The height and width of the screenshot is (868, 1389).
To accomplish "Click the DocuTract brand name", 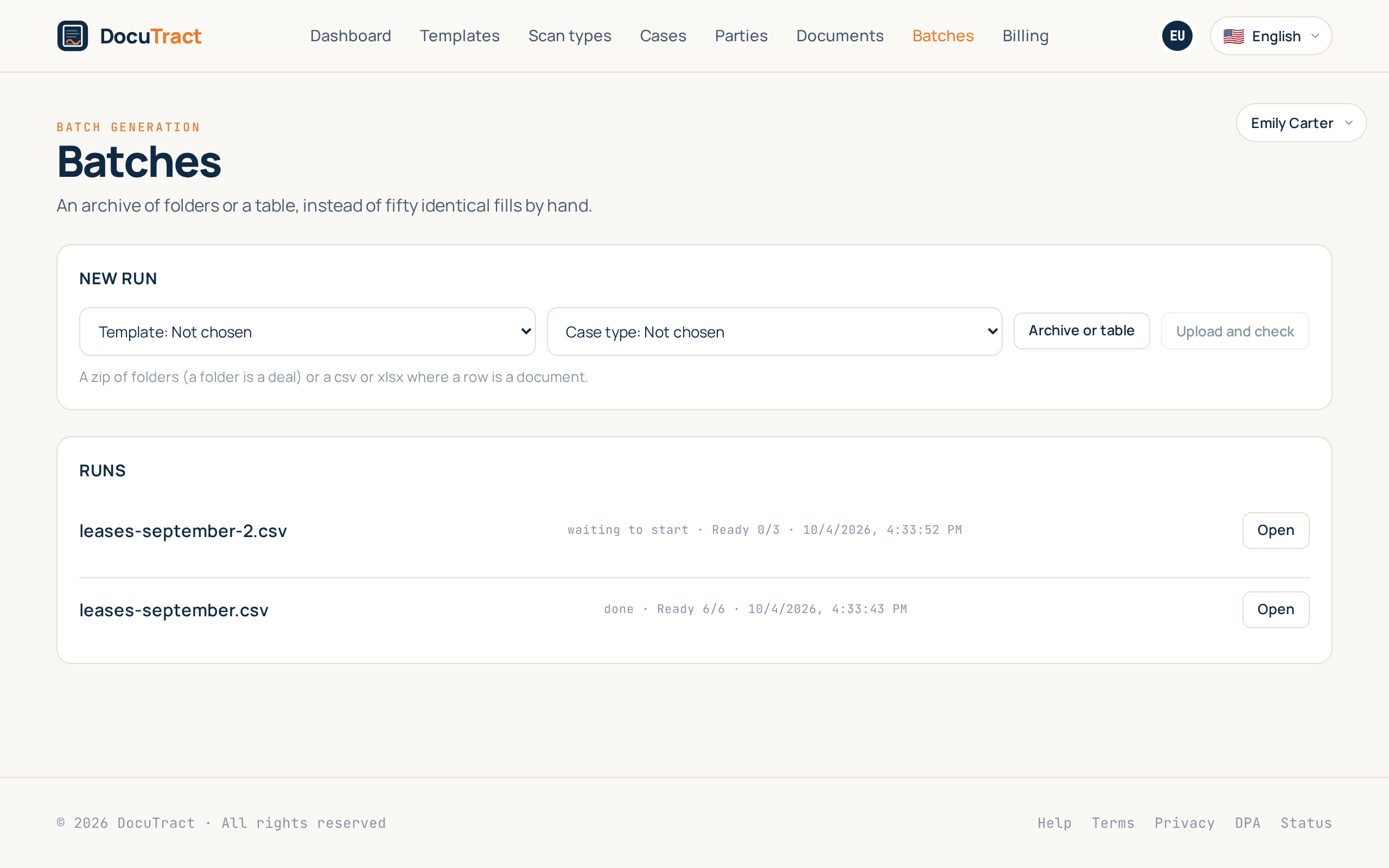I will click(x=150, y=36).
